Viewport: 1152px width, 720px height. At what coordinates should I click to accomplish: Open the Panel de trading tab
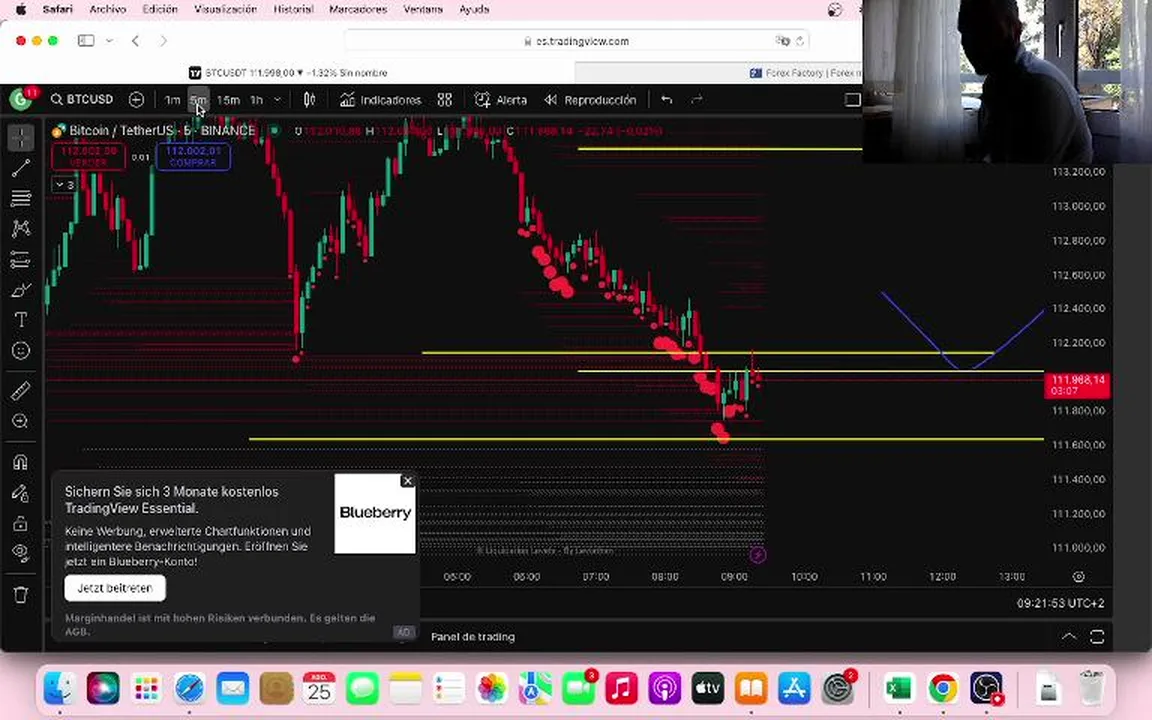pos(472,637)
